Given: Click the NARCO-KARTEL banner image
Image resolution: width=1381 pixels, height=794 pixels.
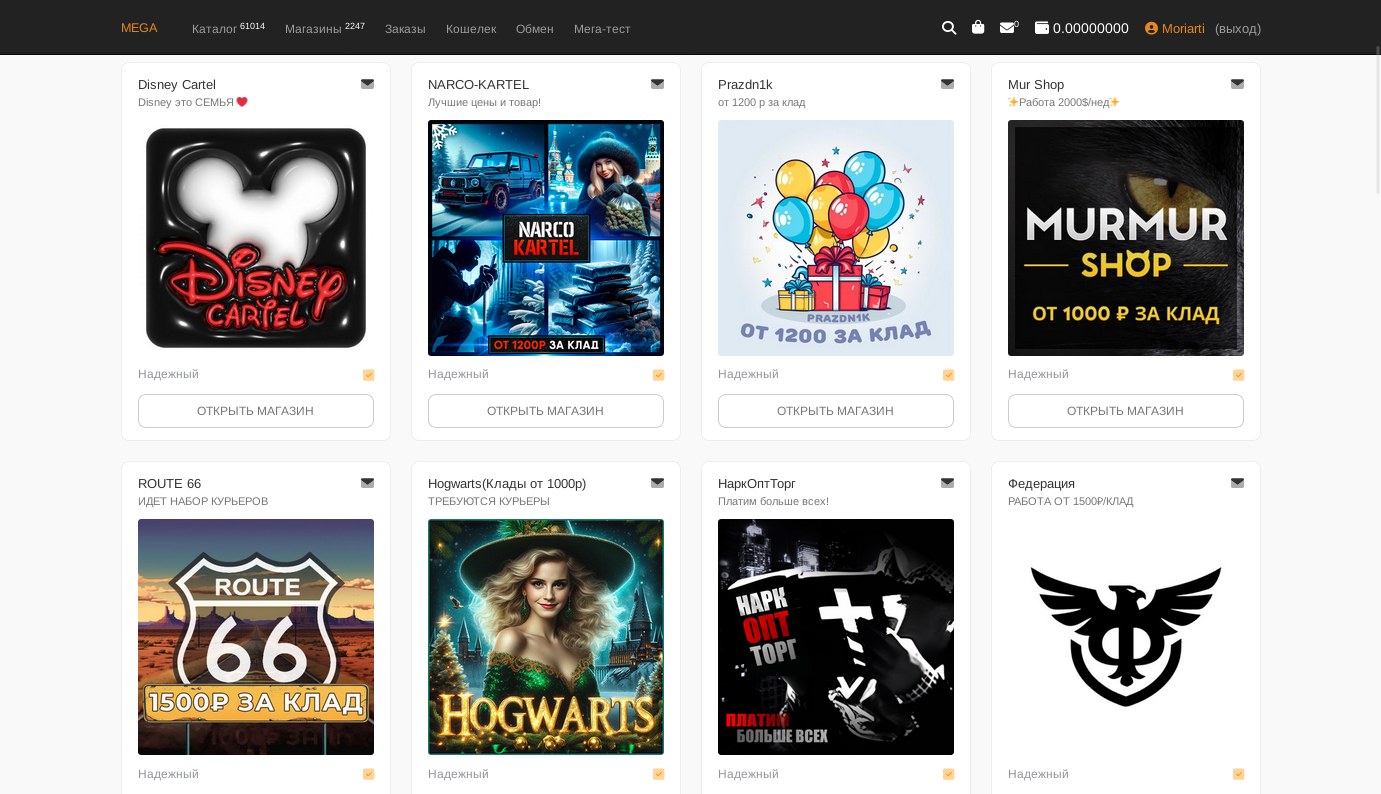Looking at the screenshot, I should [x=546, y=238].
